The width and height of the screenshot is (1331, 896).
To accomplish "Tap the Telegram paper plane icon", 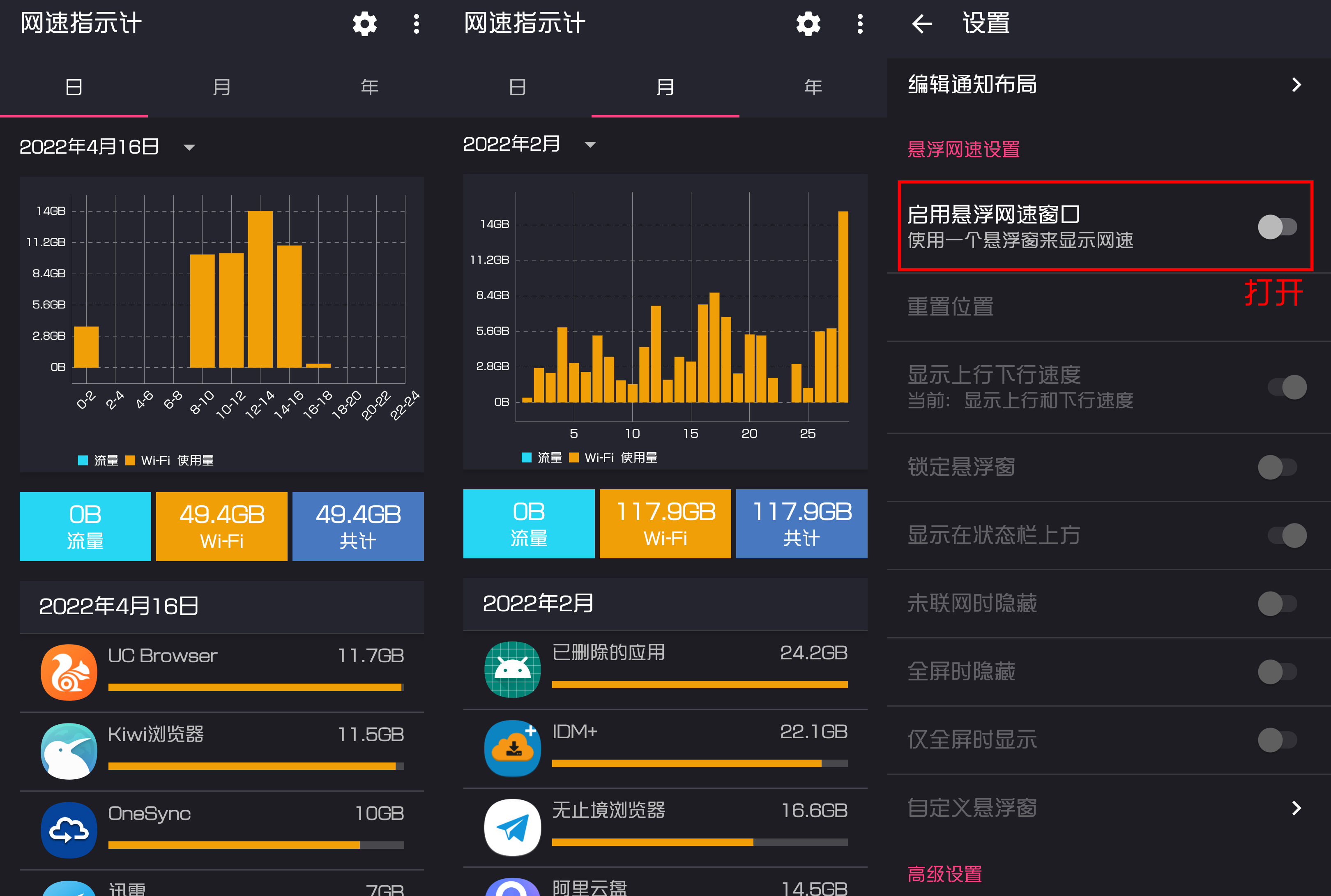I will 512,827.
